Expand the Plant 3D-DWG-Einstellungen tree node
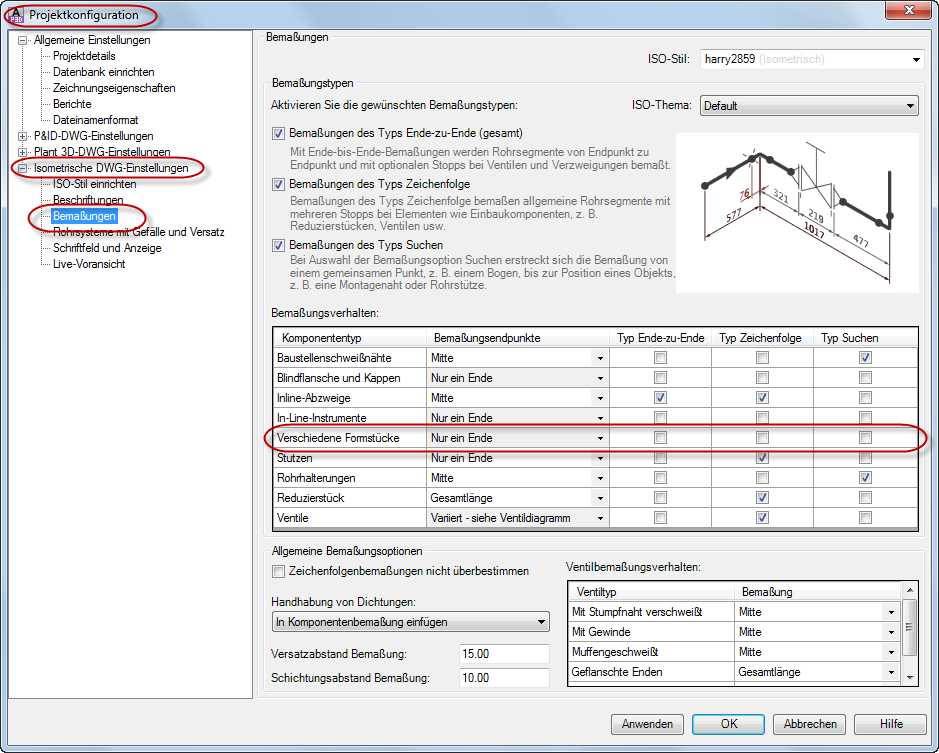This screenshot has height=753, width=939. [23, 152]
